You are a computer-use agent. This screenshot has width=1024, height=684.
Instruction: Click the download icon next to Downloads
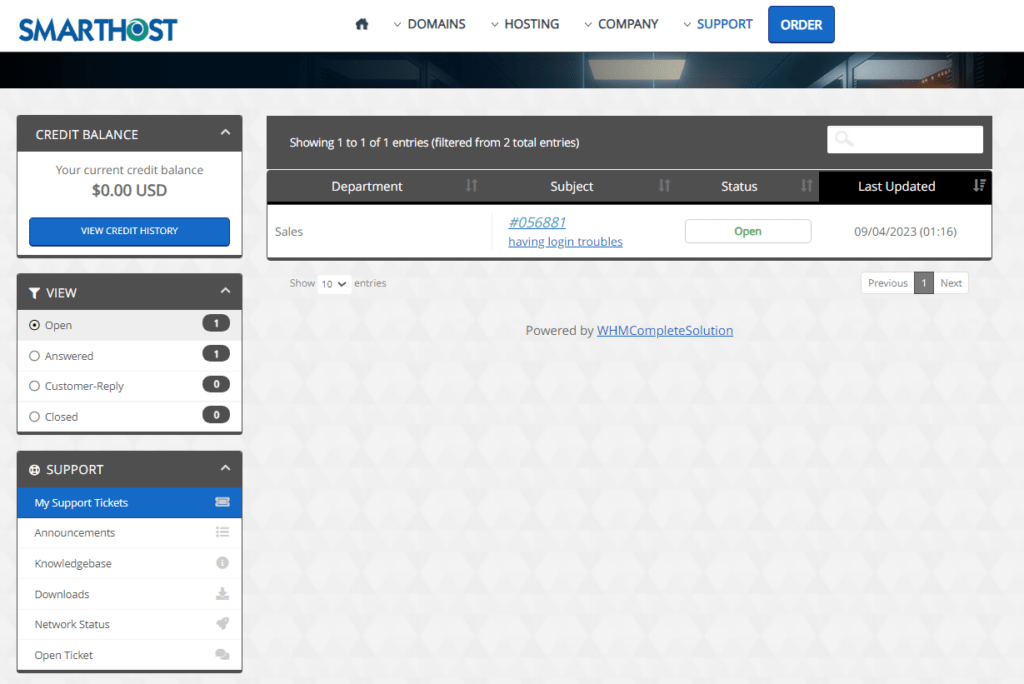coord(222,594)
